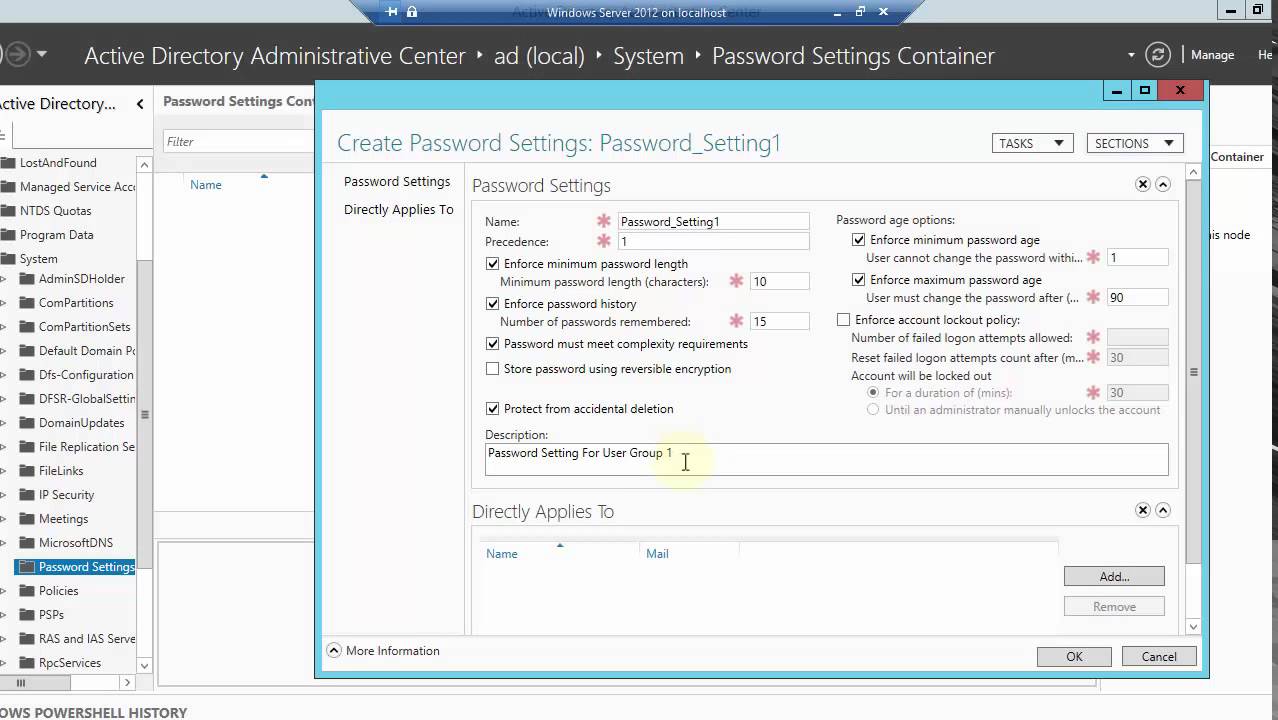Uncheck Enforce password history
The width and height of the screenshot is (1278, 720).
(x=492, y=304)
